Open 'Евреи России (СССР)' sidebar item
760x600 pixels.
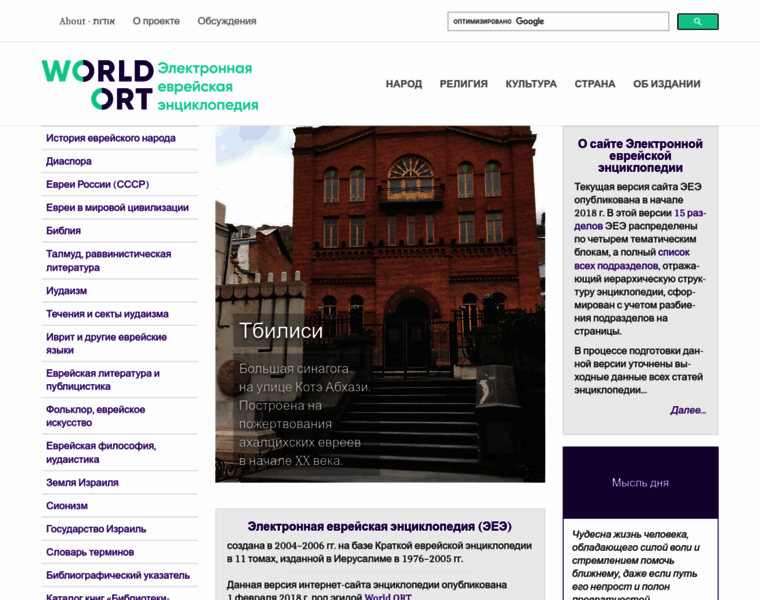(97, 184)
